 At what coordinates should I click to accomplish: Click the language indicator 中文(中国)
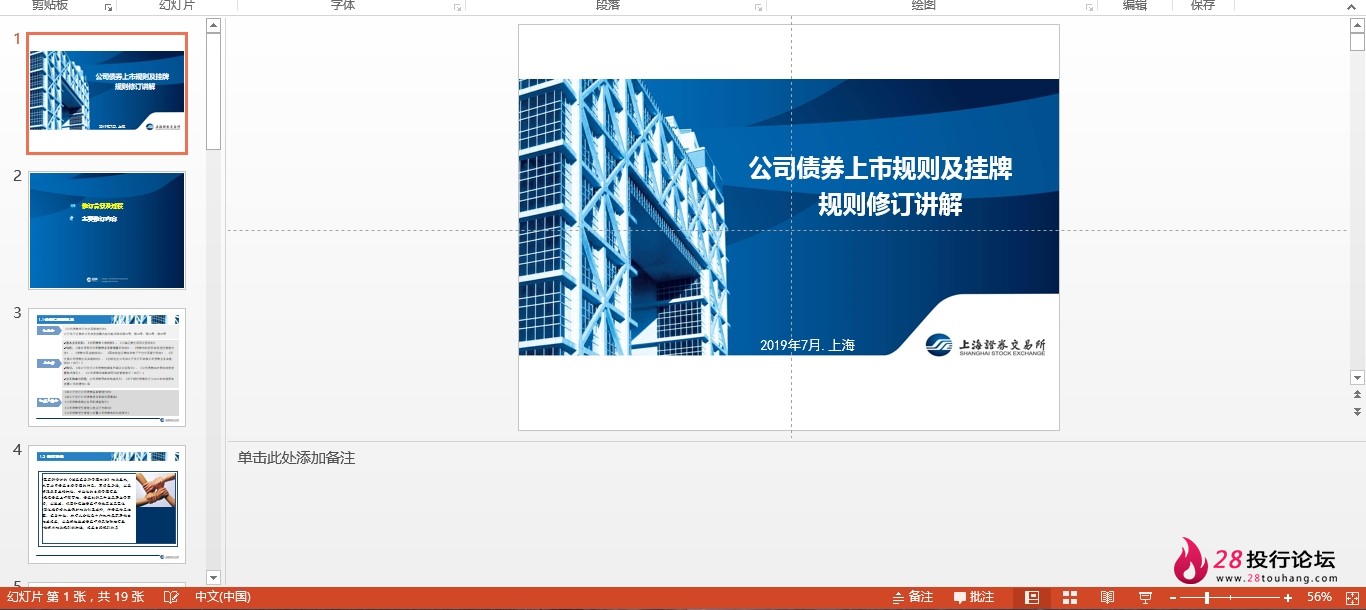coord(223,597)
